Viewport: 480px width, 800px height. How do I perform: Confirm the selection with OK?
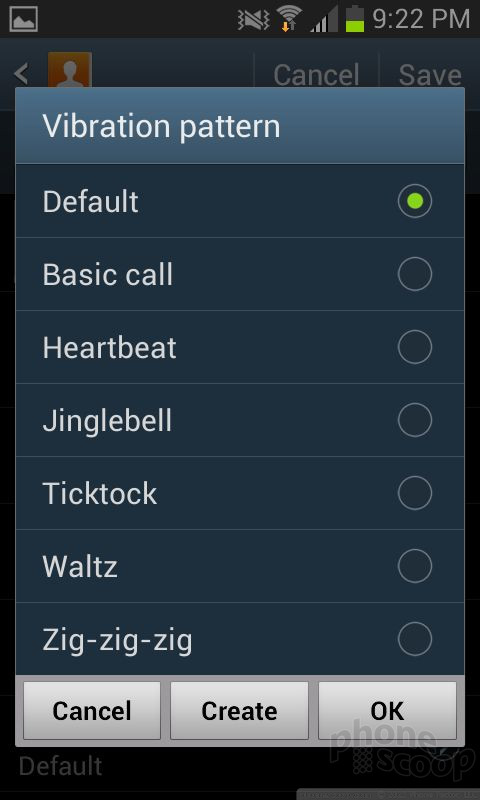[x=387, y=711]
